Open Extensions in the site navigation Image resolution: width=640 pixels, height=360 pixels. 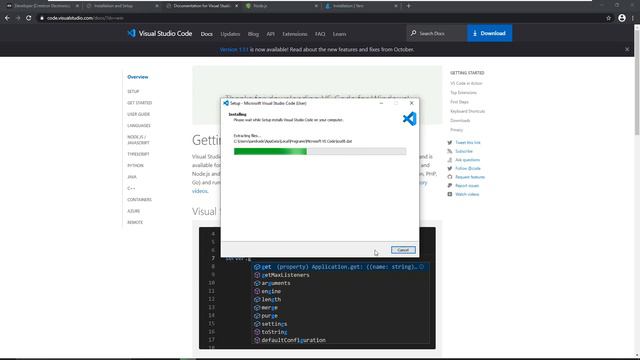pyautogui.click(x=295, y=34)
